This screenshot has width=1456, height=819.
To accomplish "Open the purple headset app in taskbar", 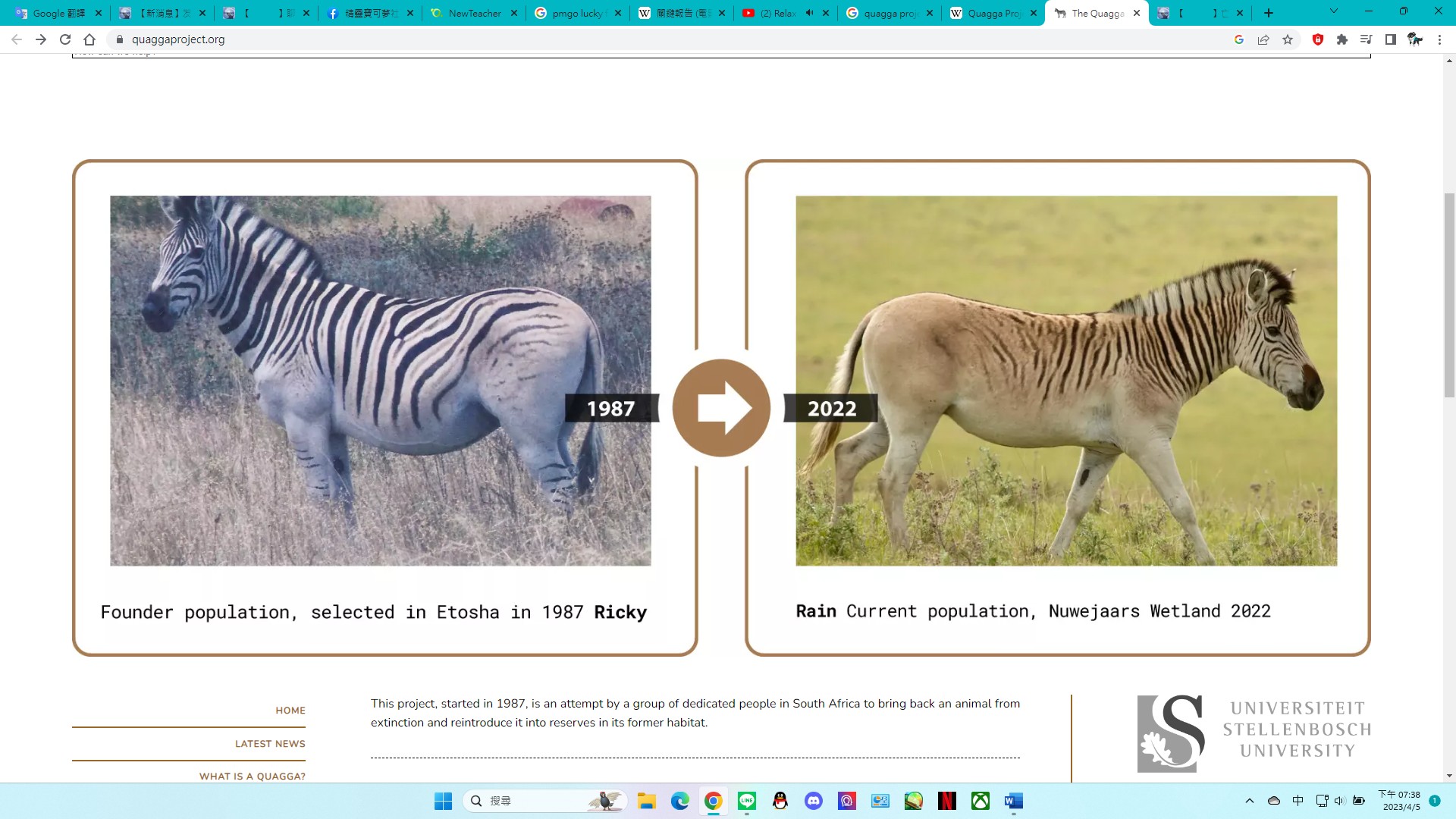I will (847, 801).
